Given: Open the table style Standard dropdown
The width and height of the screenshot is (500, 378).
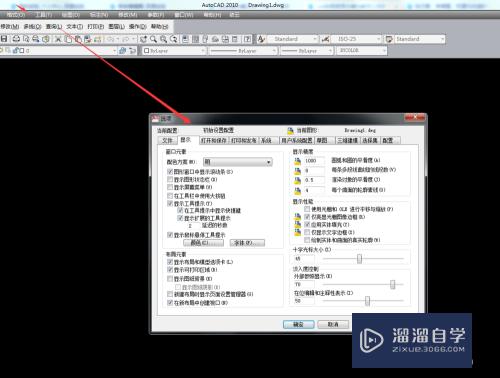Looking at the screenshot, I should [420, 39].
